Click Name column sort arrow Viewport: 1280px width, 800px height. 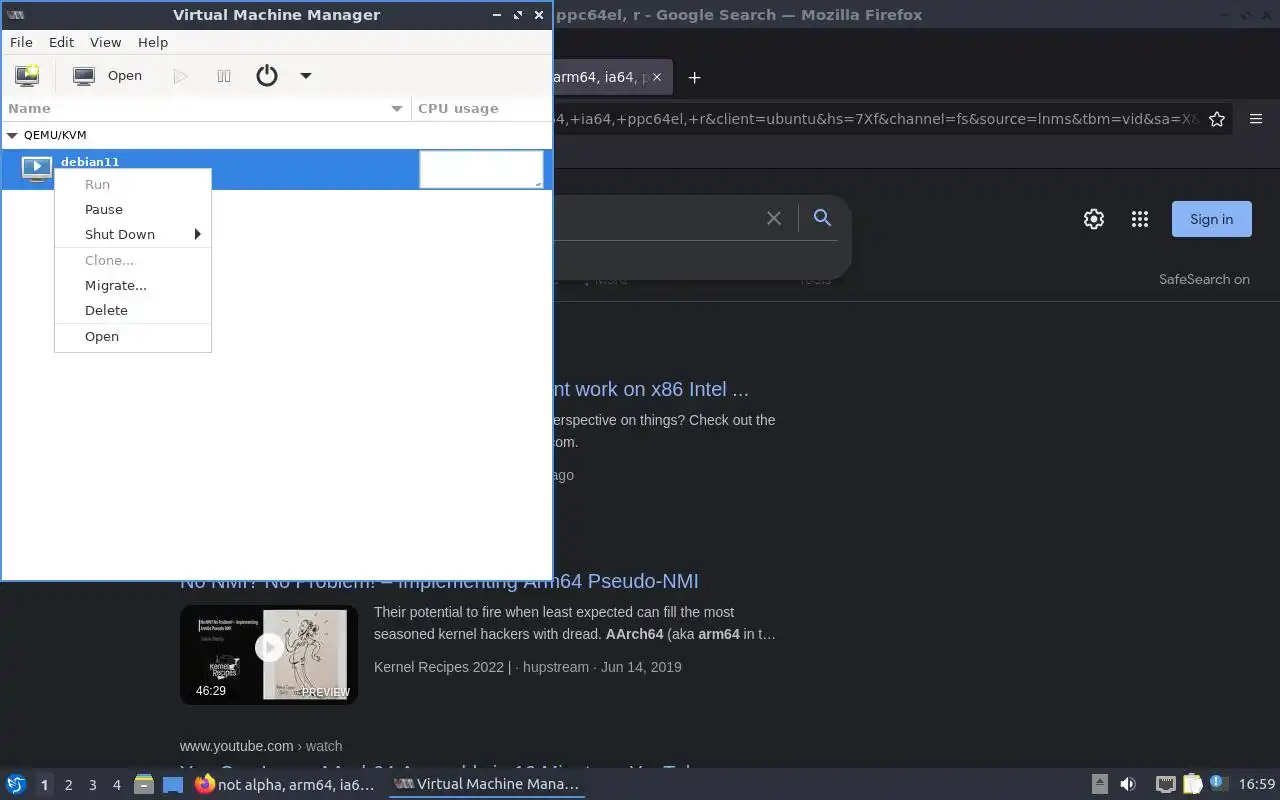[397, 108]
